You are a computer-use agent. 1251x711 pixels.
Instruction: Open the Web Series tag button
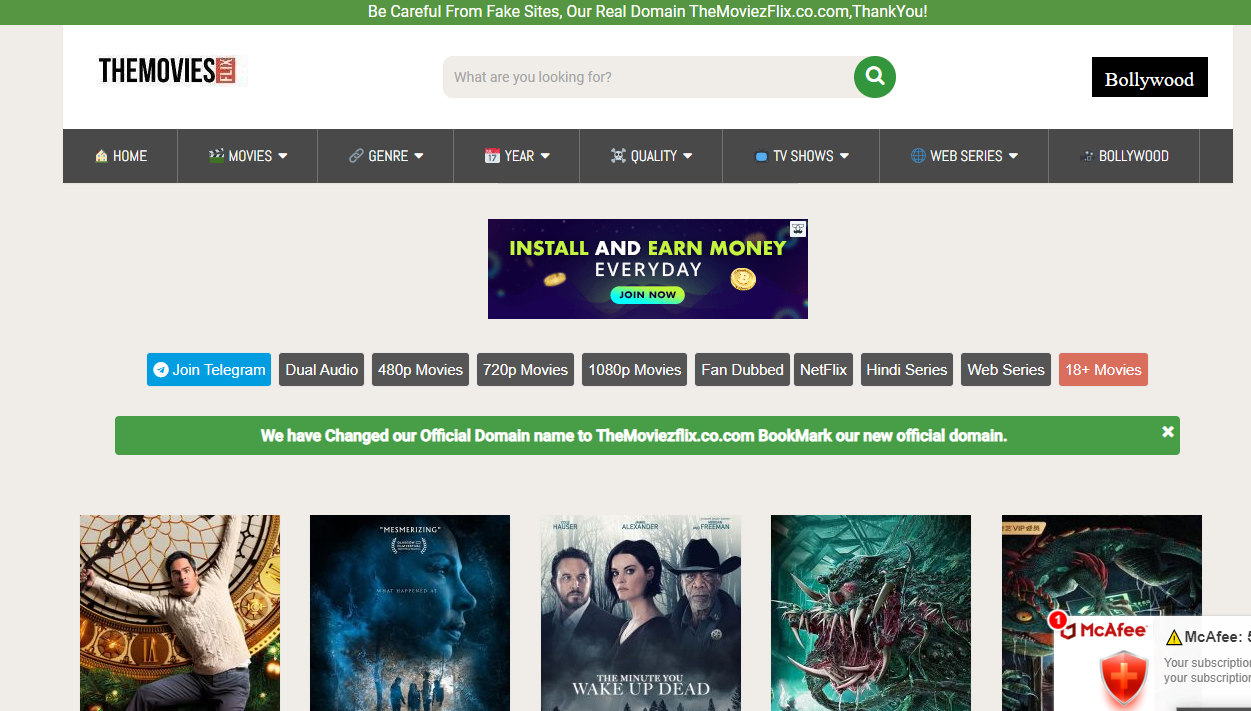tap(1006, 370)
